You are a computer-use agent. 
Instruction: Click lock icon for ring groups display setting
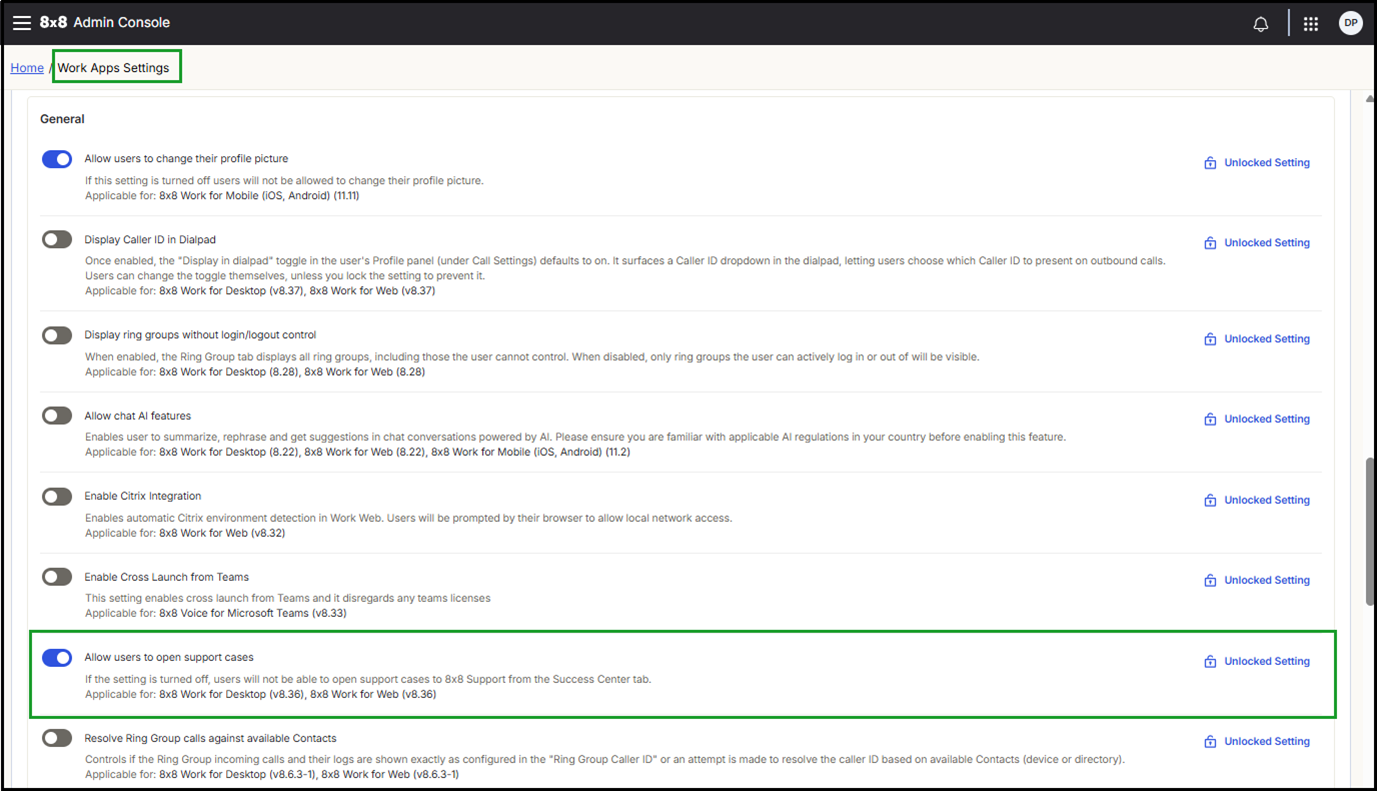click(x=1210, y=339)
